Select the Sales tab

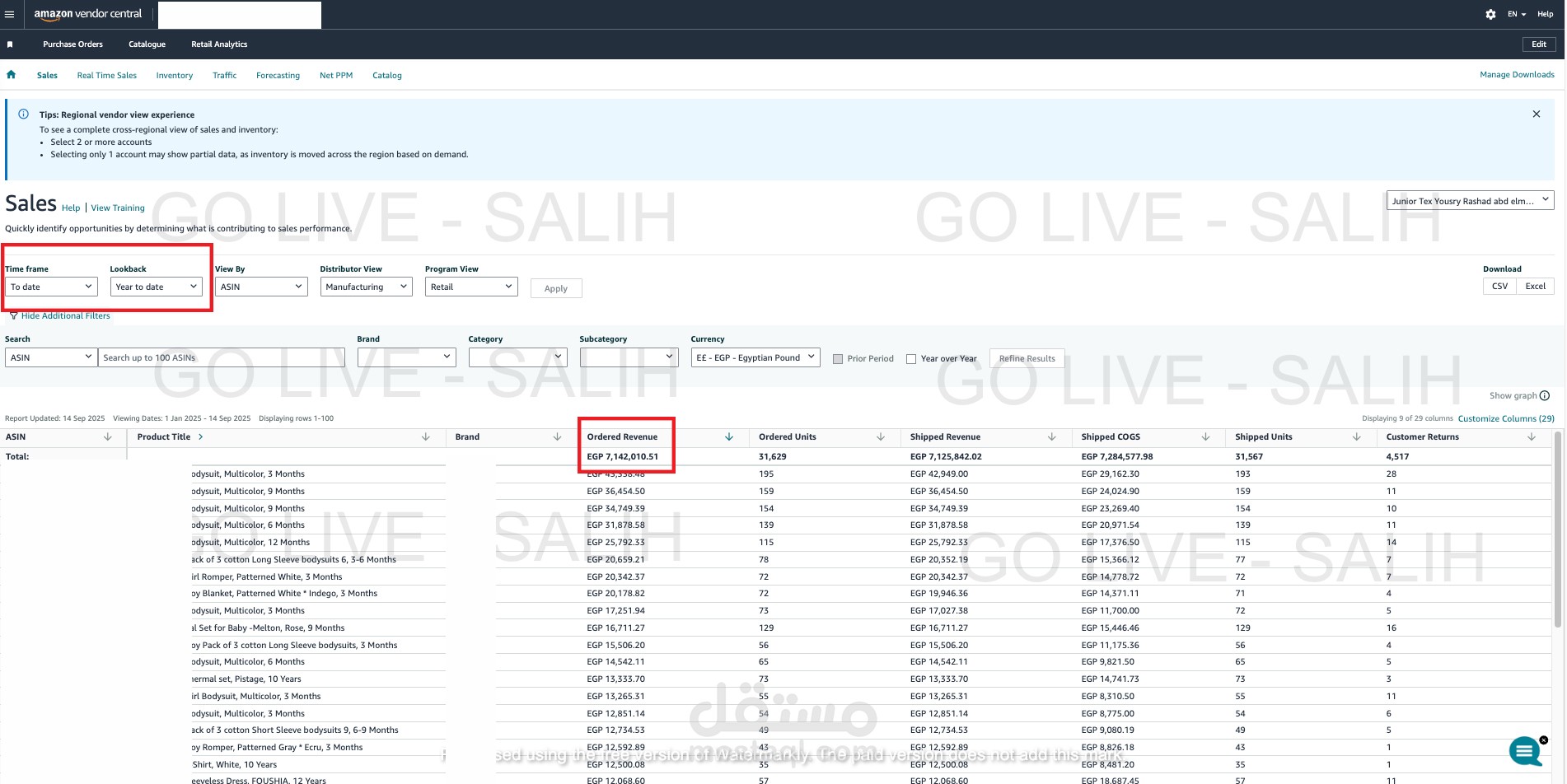click(x=47, y=76)
